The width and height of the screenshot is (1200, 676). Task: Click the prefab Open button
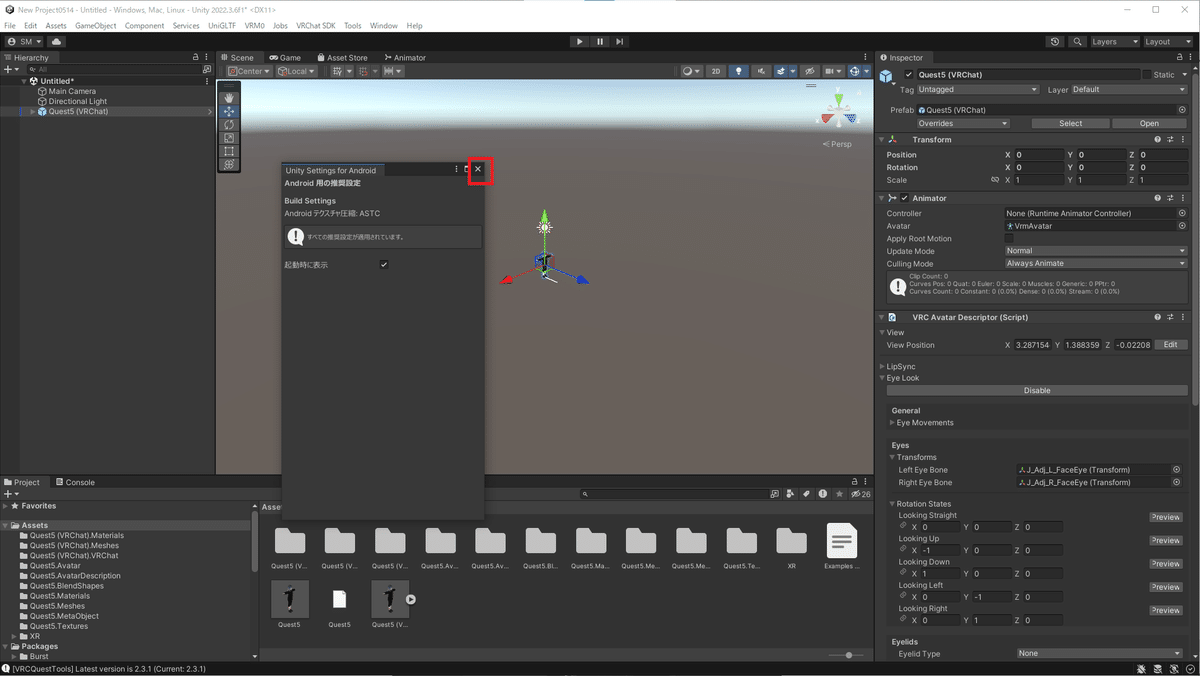coord(1149,124)
